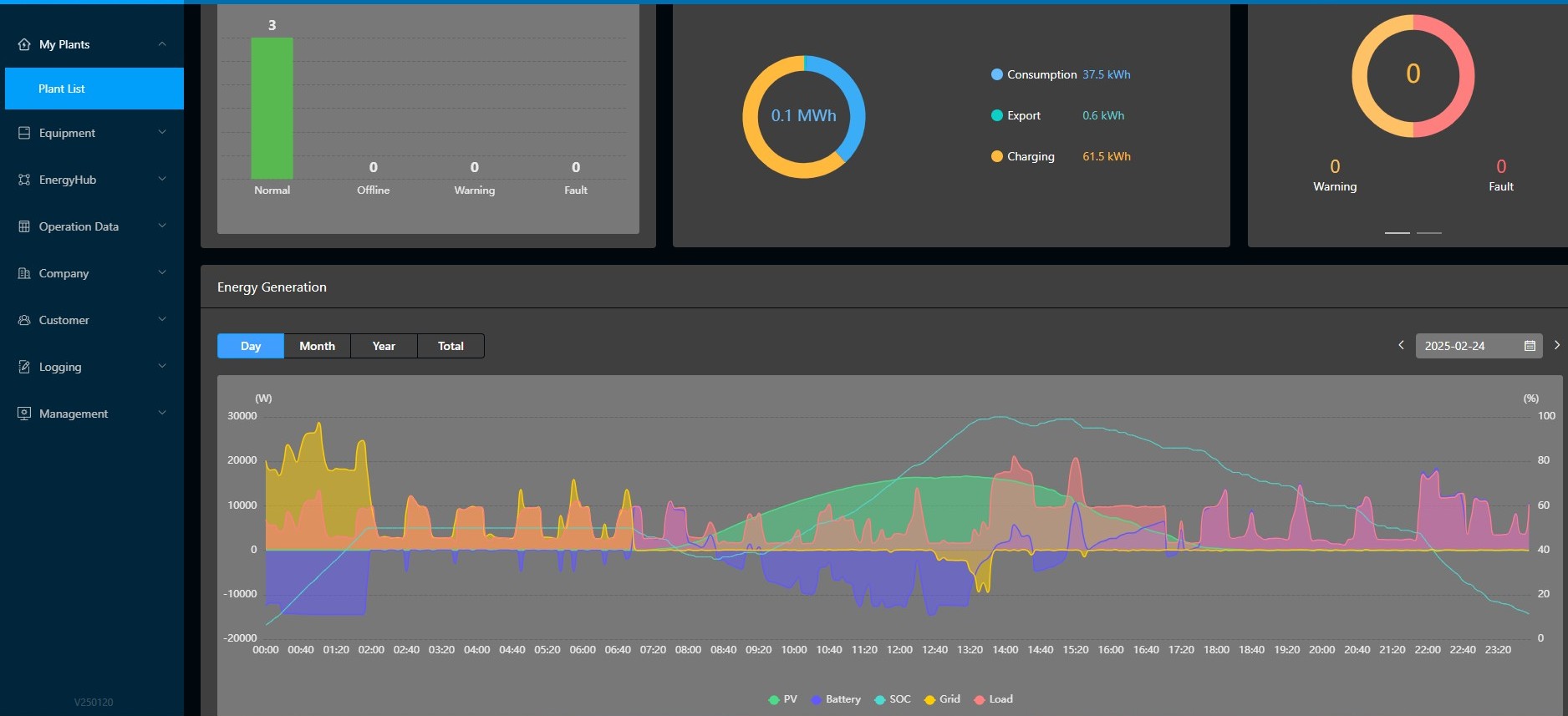Click the second carousel indicator dash
Screen dimensions: 1568x716
point(1428,232)
